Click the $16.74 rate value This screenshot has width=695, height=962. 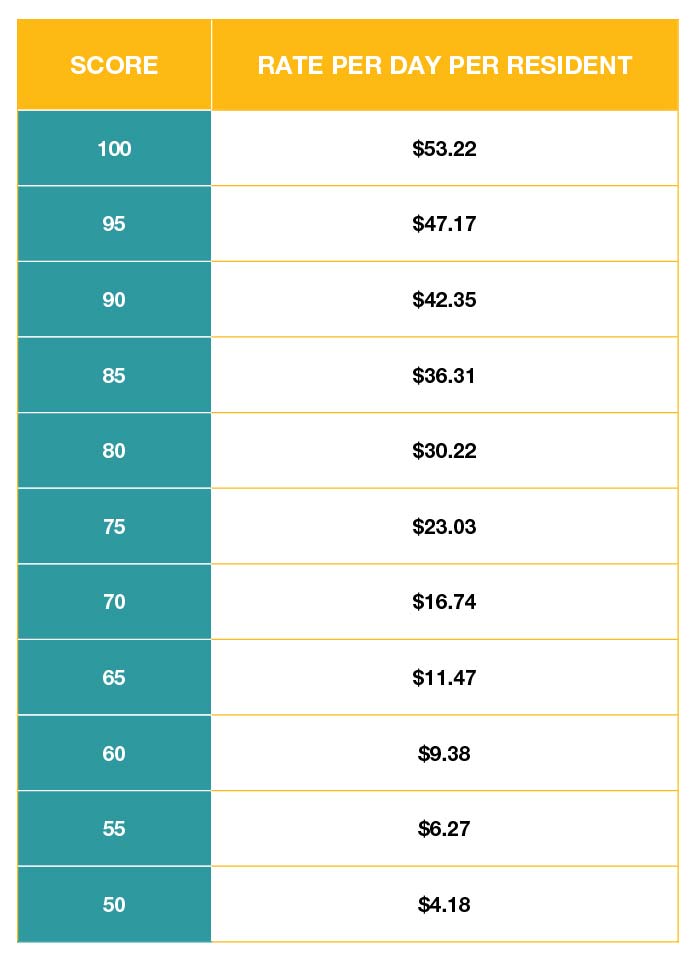(x=444, y=602)
